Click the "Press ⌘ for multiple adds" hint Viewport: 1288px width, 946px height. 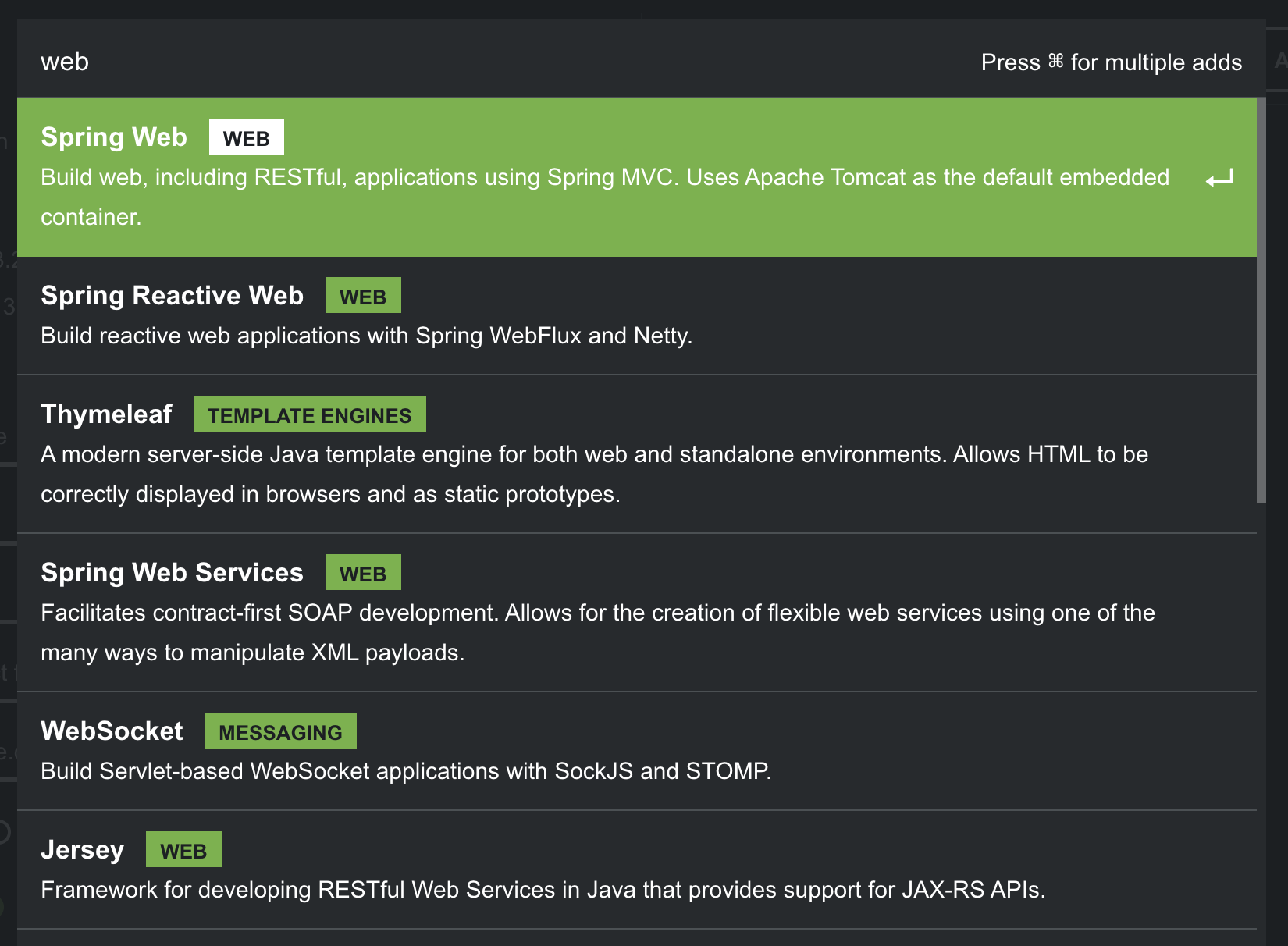point(1112,62)
